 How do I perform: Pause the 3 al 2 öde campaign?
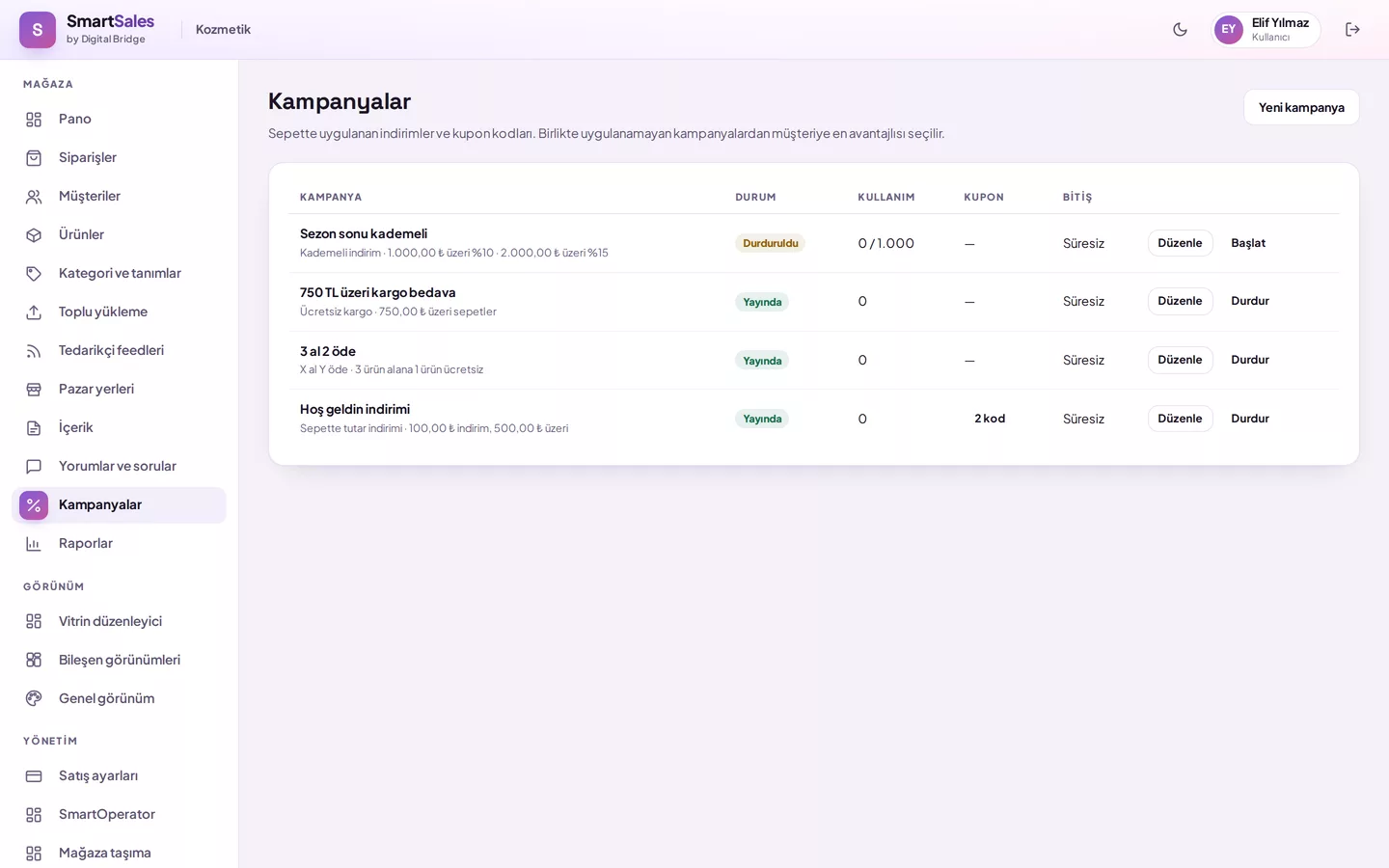pyautogui.click(x=1250, y=360)
